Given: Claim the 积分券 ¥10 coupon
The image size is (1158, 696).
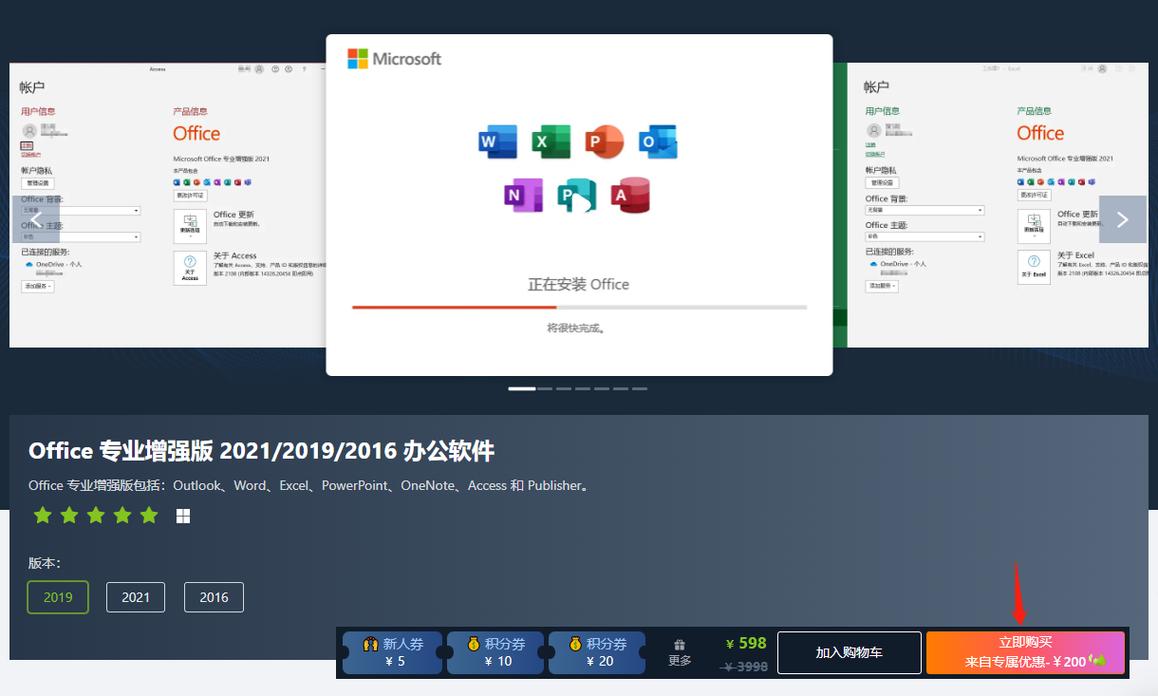Looking at the screenshot, I should 496,652.
